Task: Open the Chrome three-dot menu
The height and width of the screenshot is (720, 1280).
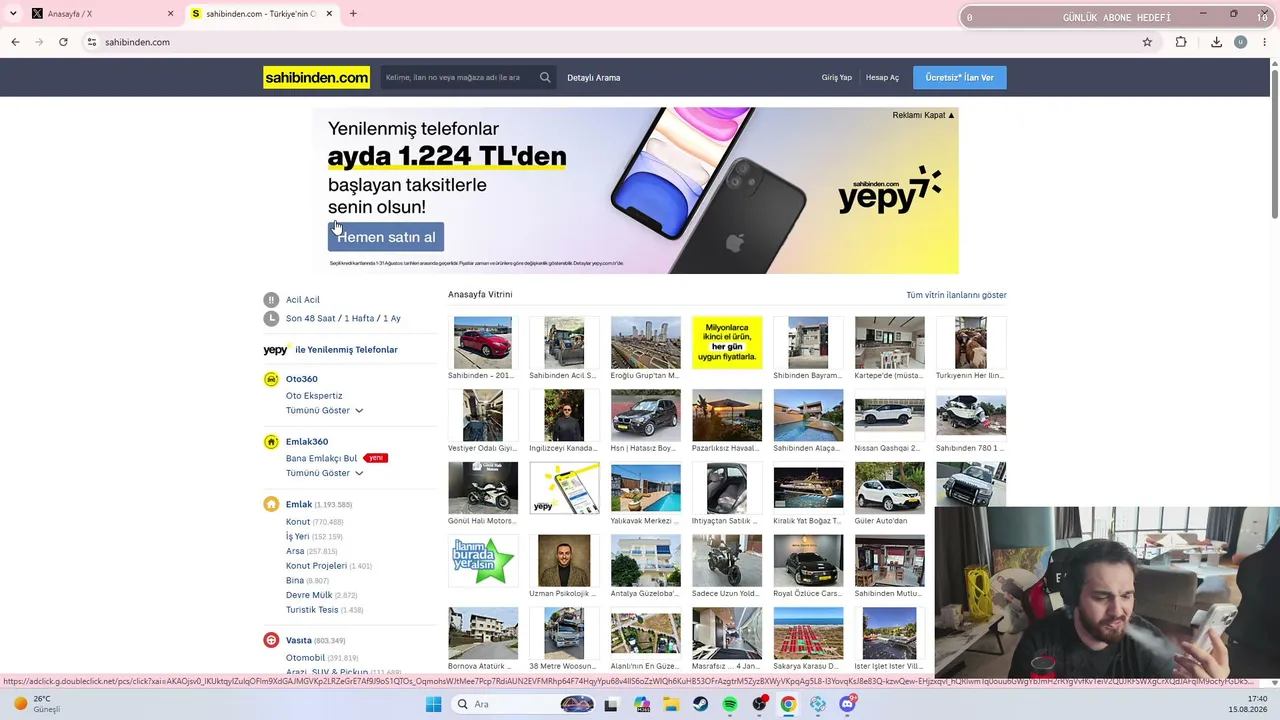Action: [1265, 42]
